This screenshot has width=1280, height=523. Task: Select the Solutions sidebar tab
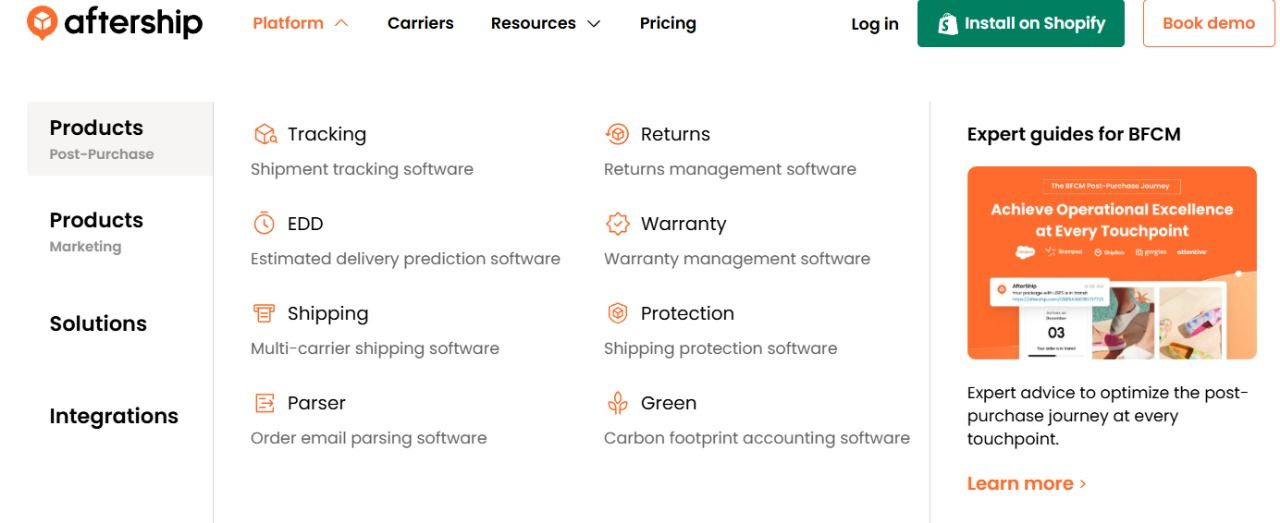[98, 324]
